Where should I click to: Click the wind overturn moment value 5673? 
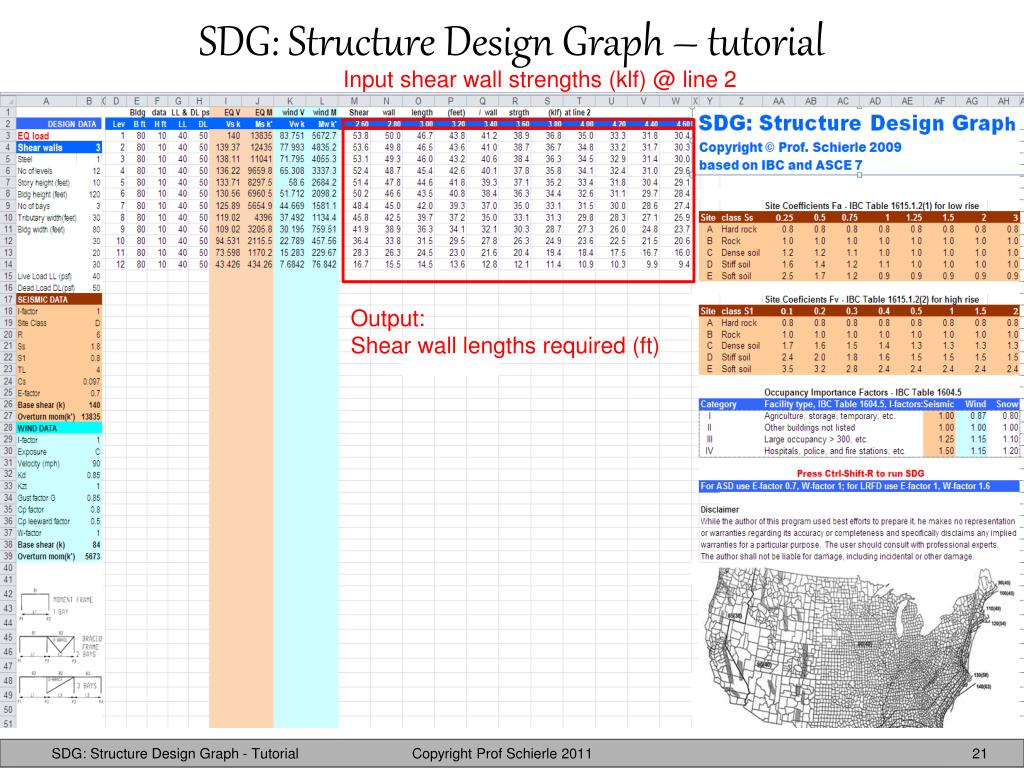point(93,556)
